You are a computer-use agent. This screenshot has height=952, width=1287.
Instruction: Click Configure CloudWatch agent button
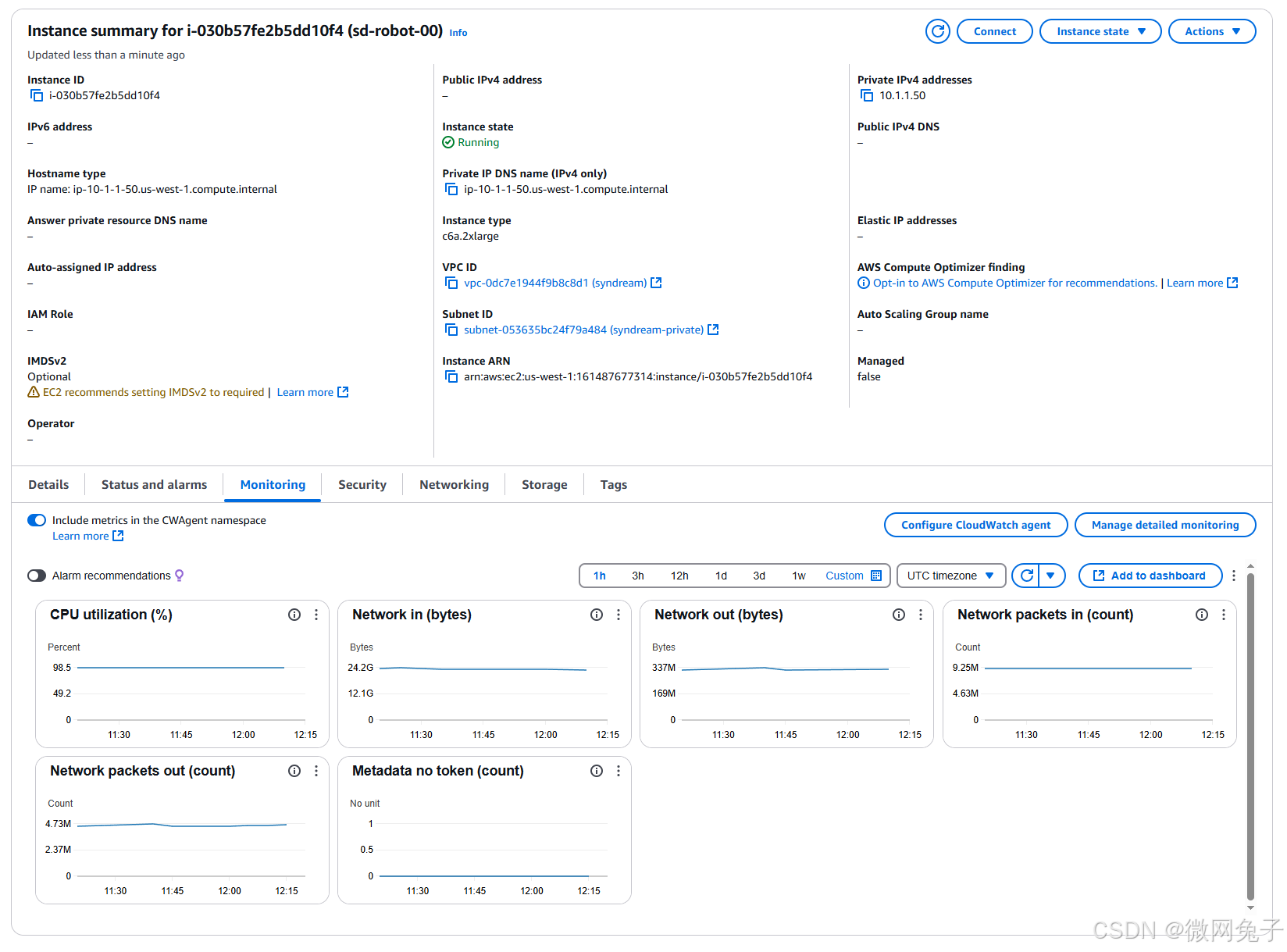click(975, 525)
